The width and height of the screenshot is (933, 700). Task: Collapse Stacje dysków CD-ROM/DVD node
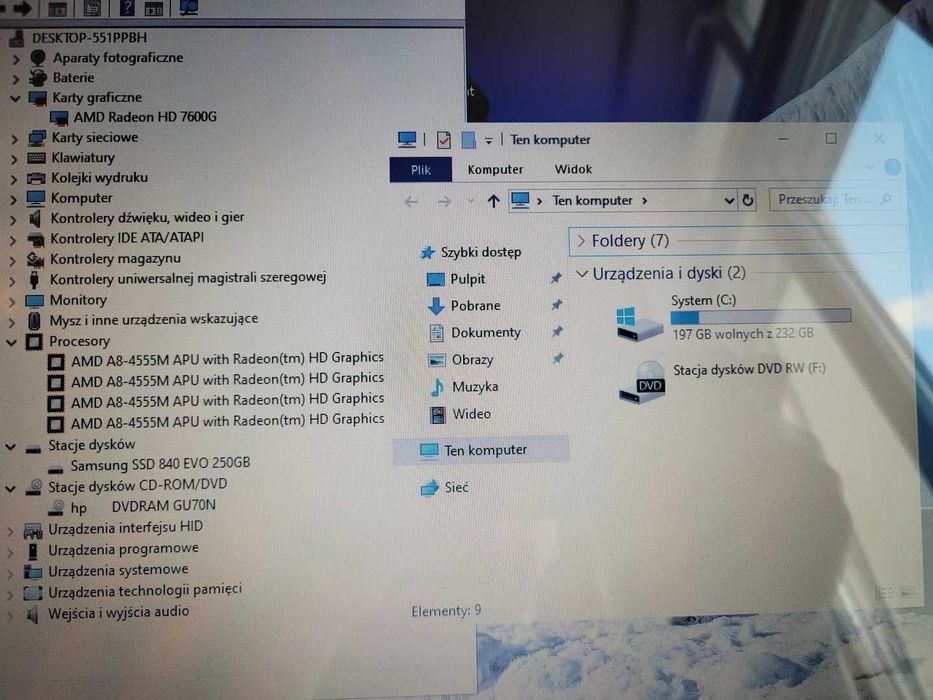pos(10,489)
